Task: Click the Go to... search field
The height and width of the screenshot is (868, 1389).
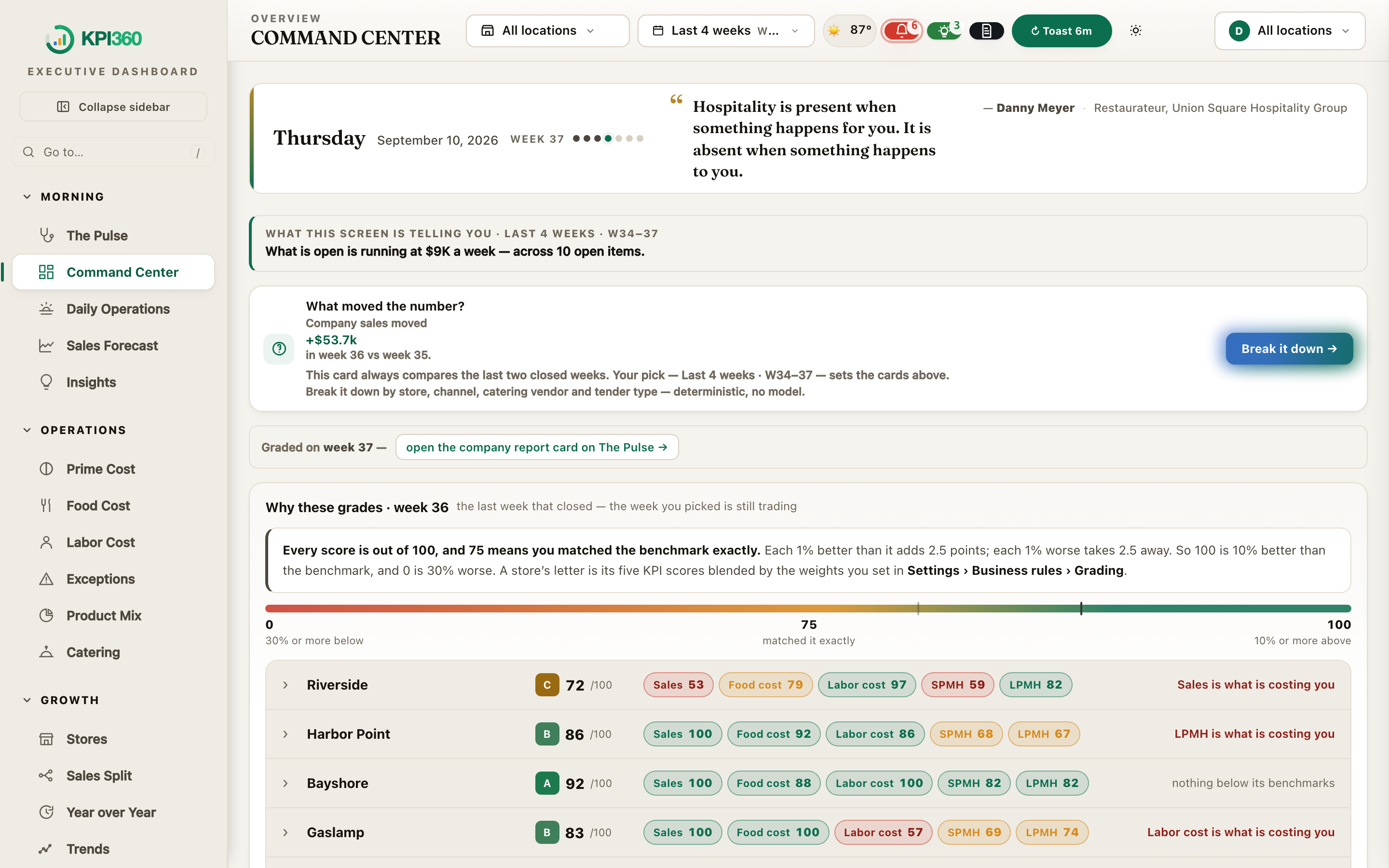Action: (113, 152)
